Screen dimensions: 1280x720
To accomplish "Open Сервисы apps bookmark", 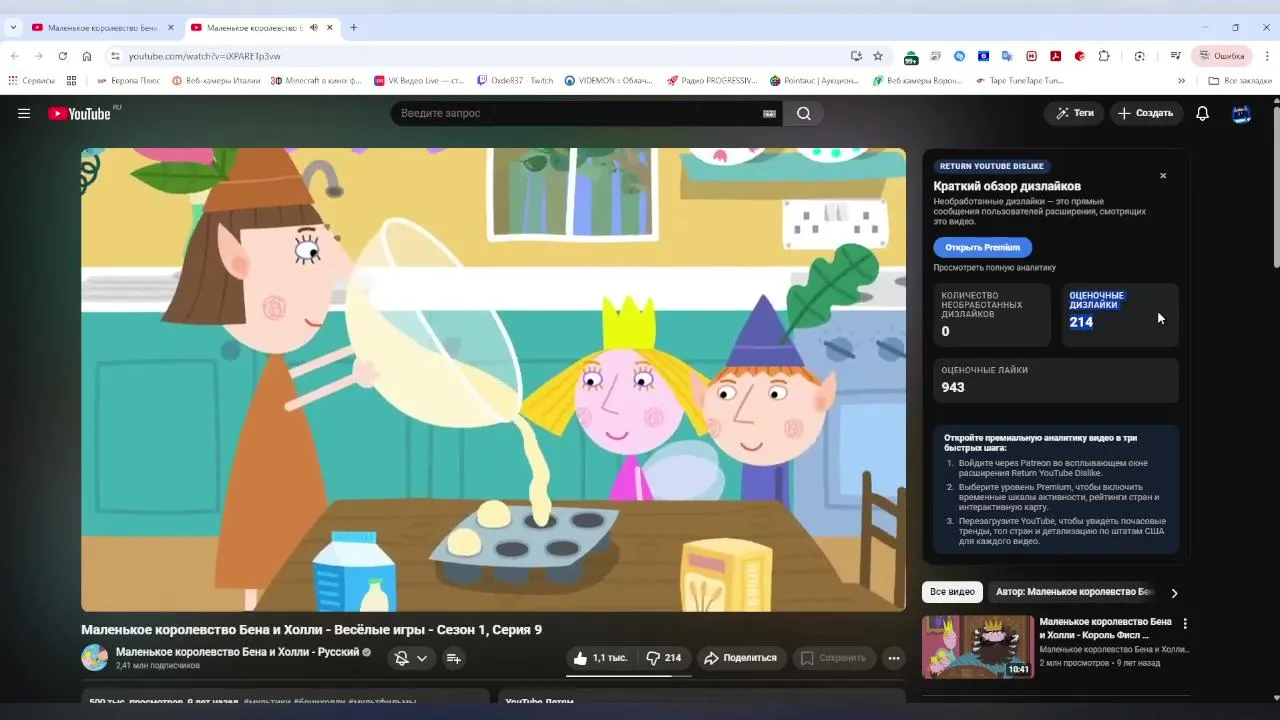I will (31, 80).
